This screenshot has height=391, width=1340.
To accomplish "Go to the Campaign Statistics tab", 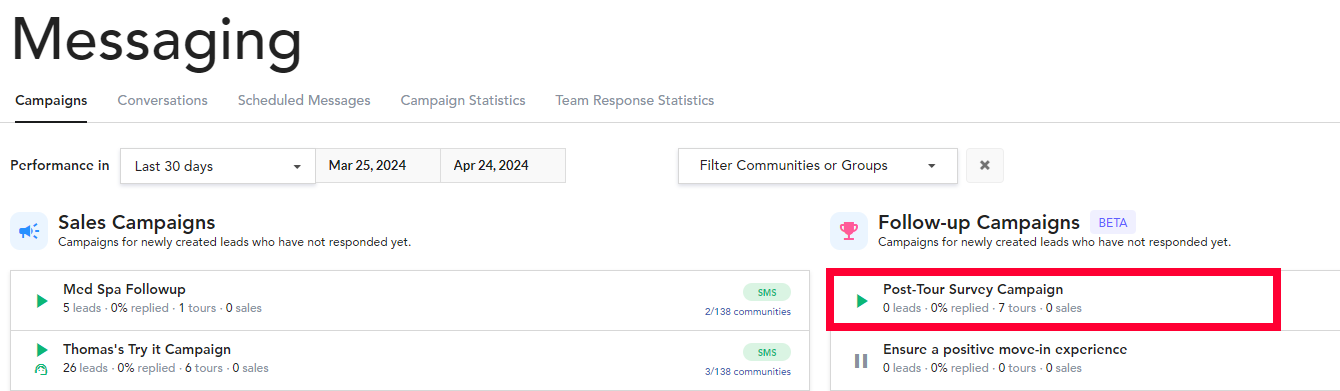I will (x=463, y=100).
